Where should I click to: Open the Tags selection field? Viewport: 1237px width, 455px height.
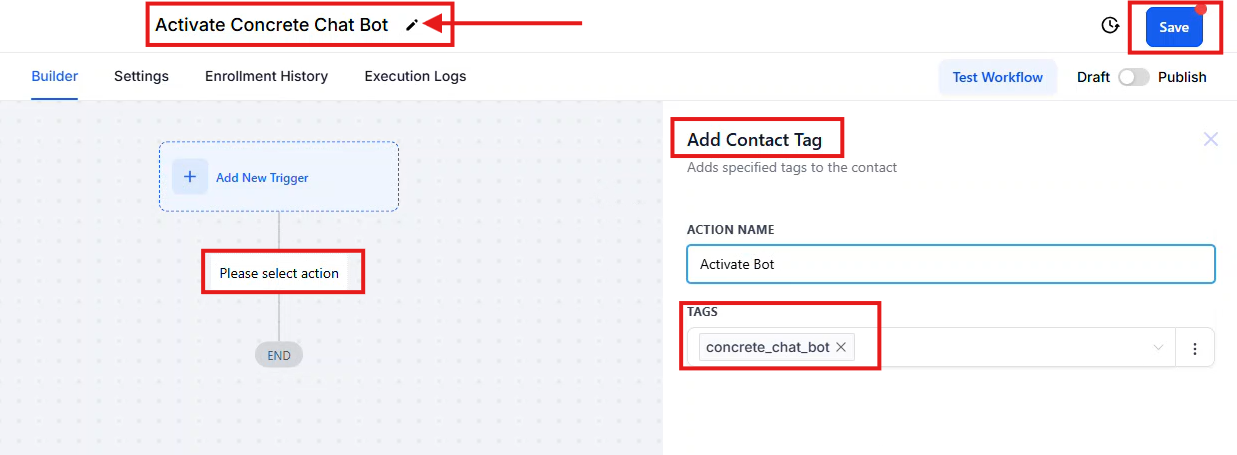(1000, 348)
